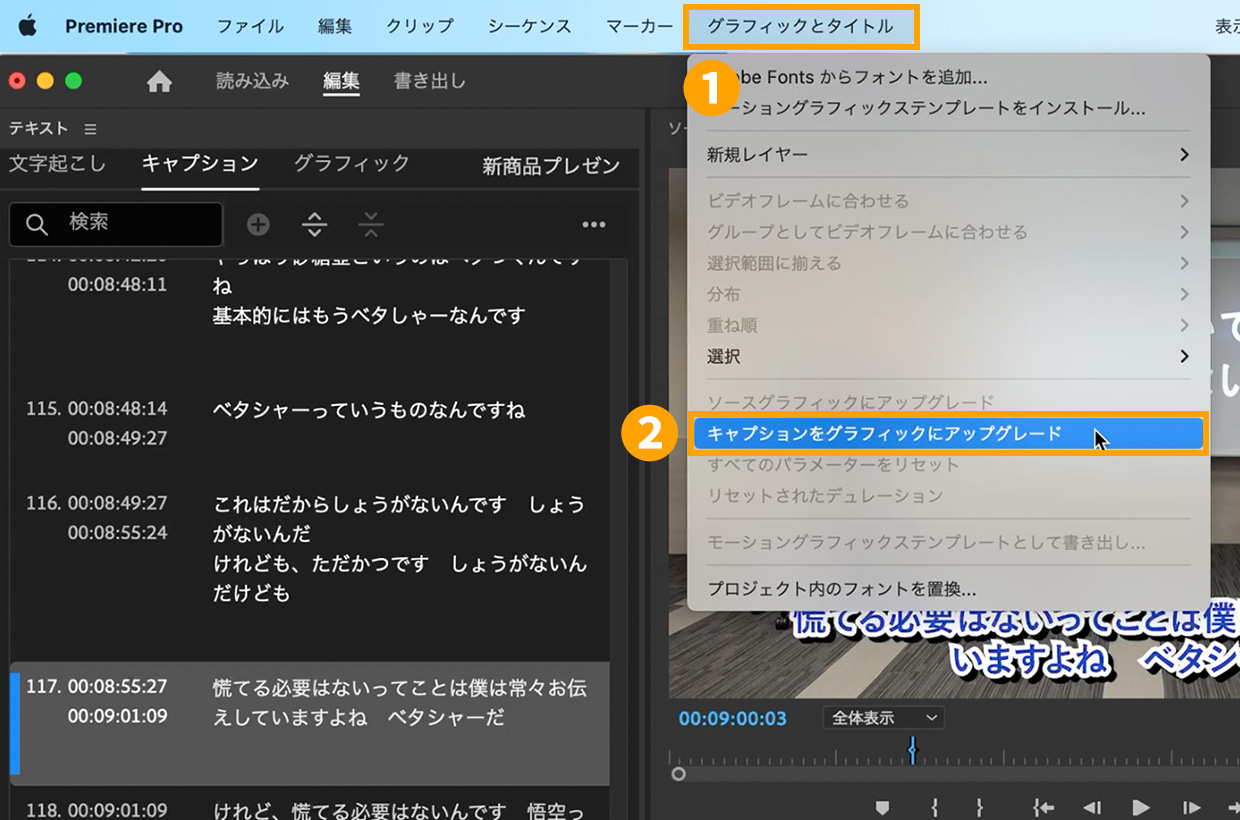Viewport: 1240px width, 820px height.
Task: Open the 全体表示 zoom level dropdown
Action: click(x=883, y=718)
